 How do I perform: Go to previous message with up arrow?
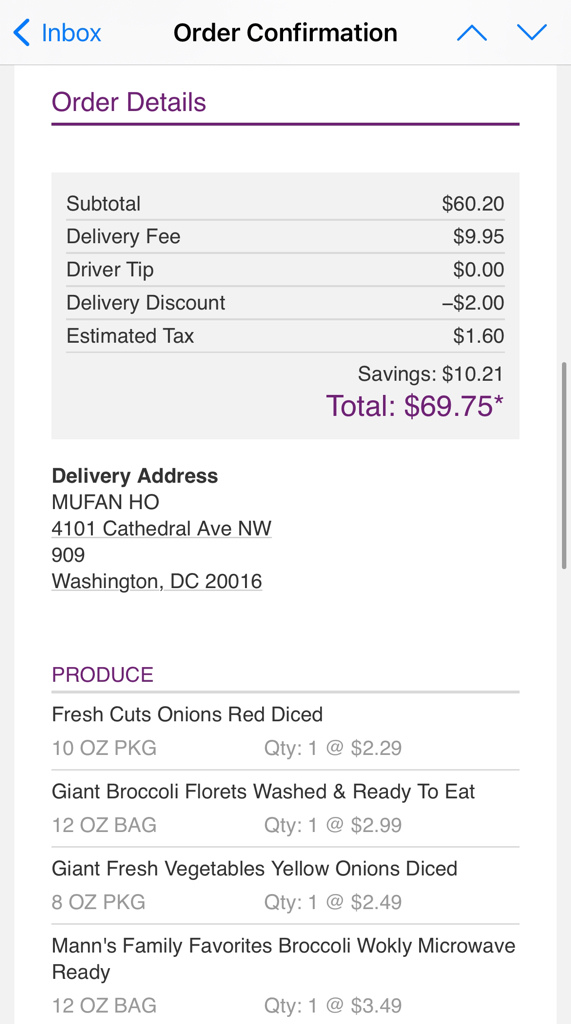(x=472, y=33)
